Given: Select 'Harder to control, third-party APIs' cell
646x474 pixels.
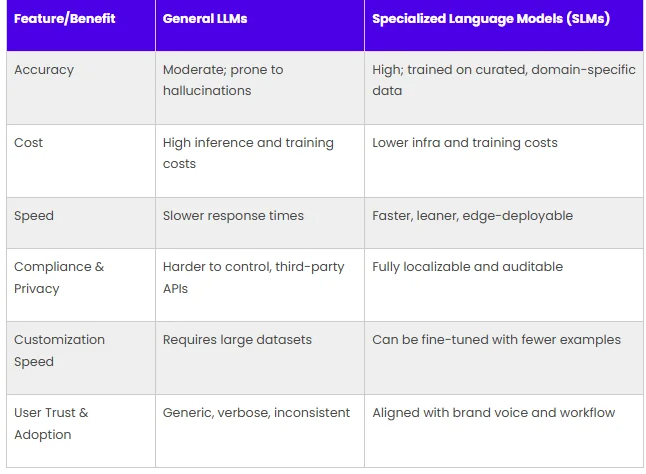Looking at the screenshot, I should point(253,278).
